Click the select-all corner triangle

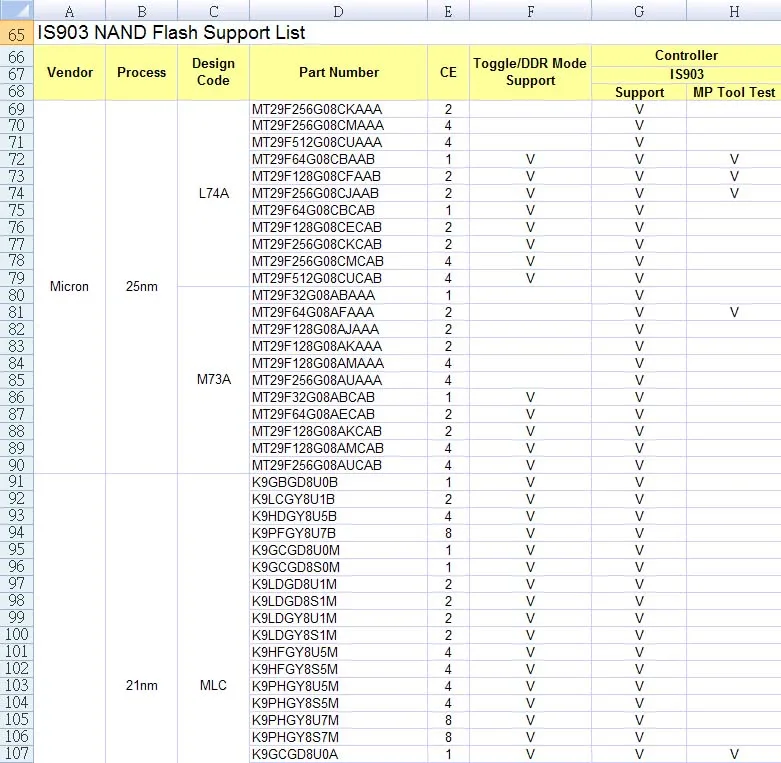pyautogui.click(x=17, y=10)
